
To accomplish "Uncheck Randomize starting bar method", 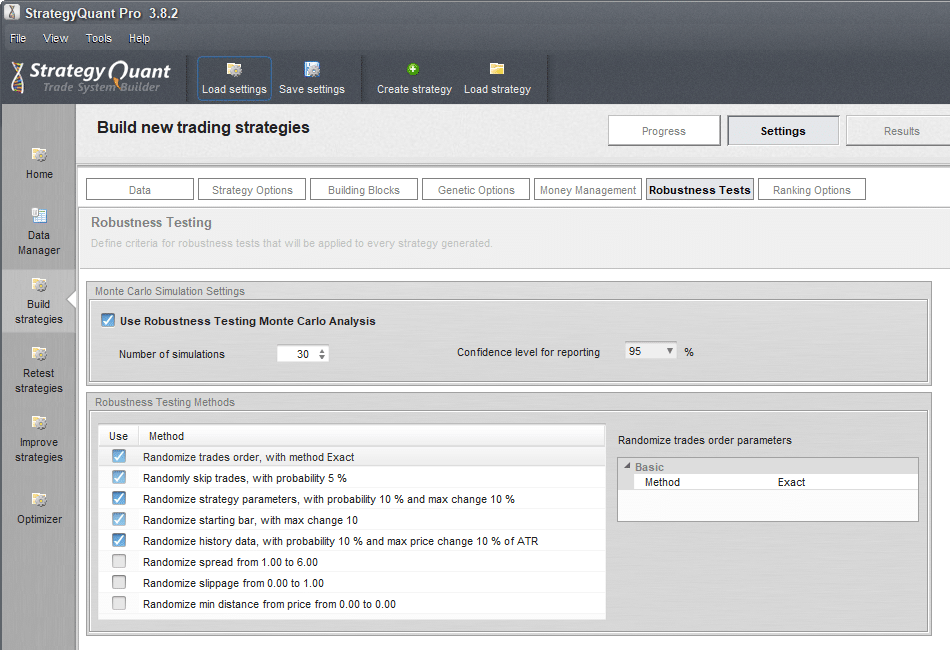I will pos(119,519).
